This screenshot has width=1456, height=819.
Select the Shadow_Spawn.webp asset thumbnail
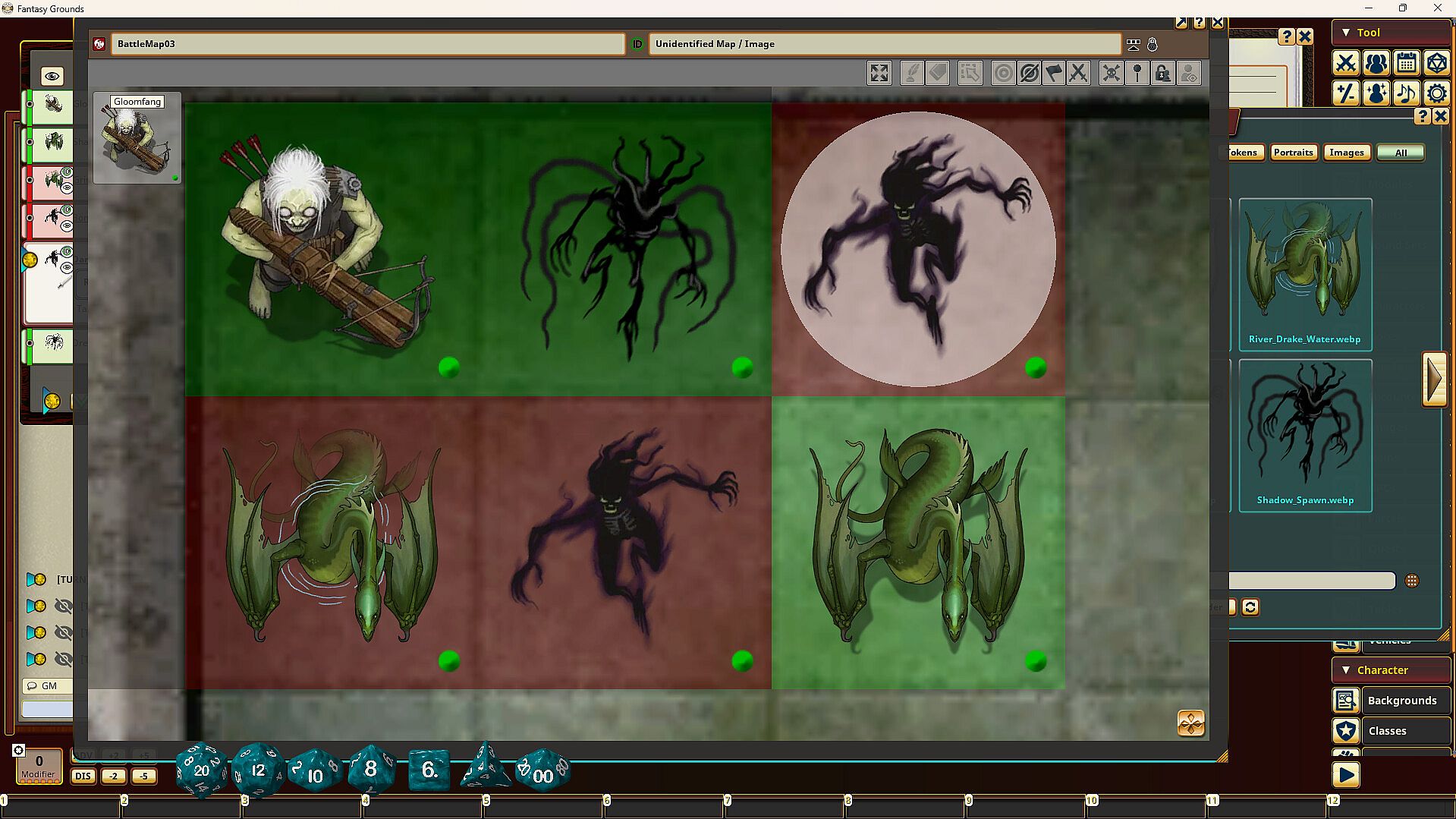tap(1305, 435)
